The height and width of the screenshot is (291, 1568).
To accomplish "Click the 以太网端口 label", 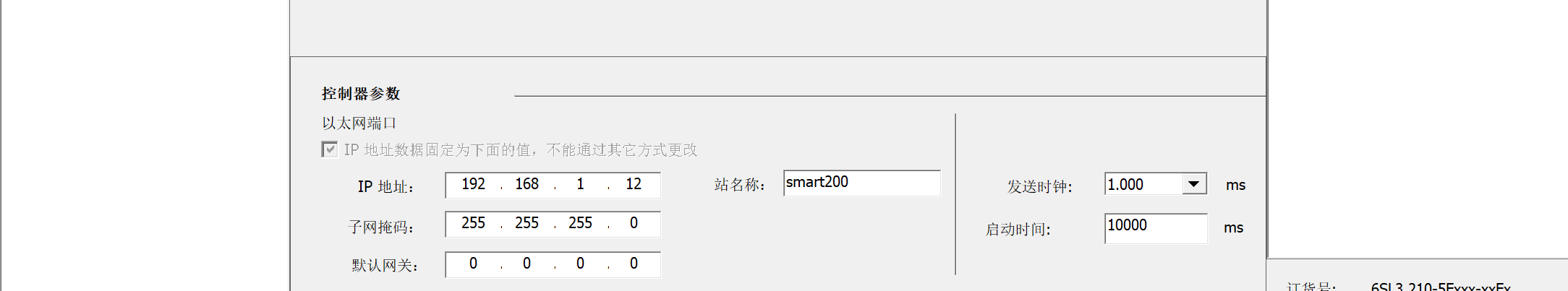I will pos(359,123).
